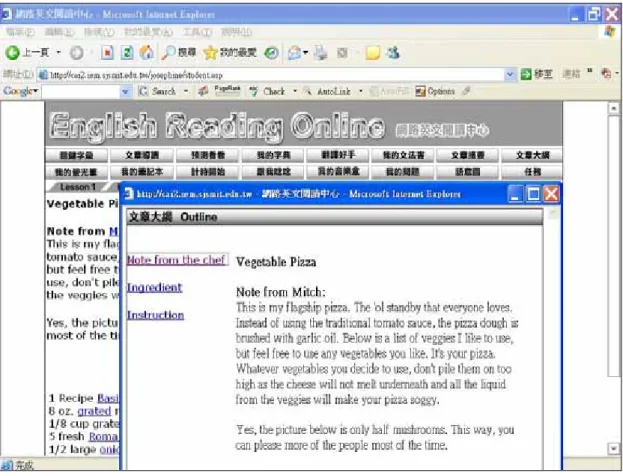Click the 語意圖 semantic map button
The height and width of the screenshot is (476, 623).
[x=468, y=172]
